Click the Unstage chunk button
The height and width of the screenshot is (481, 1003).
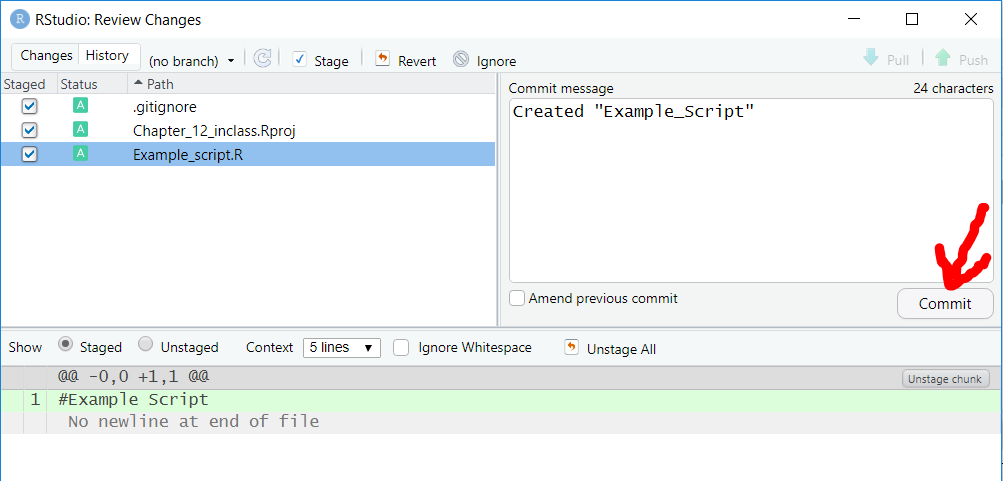point(945,379)
